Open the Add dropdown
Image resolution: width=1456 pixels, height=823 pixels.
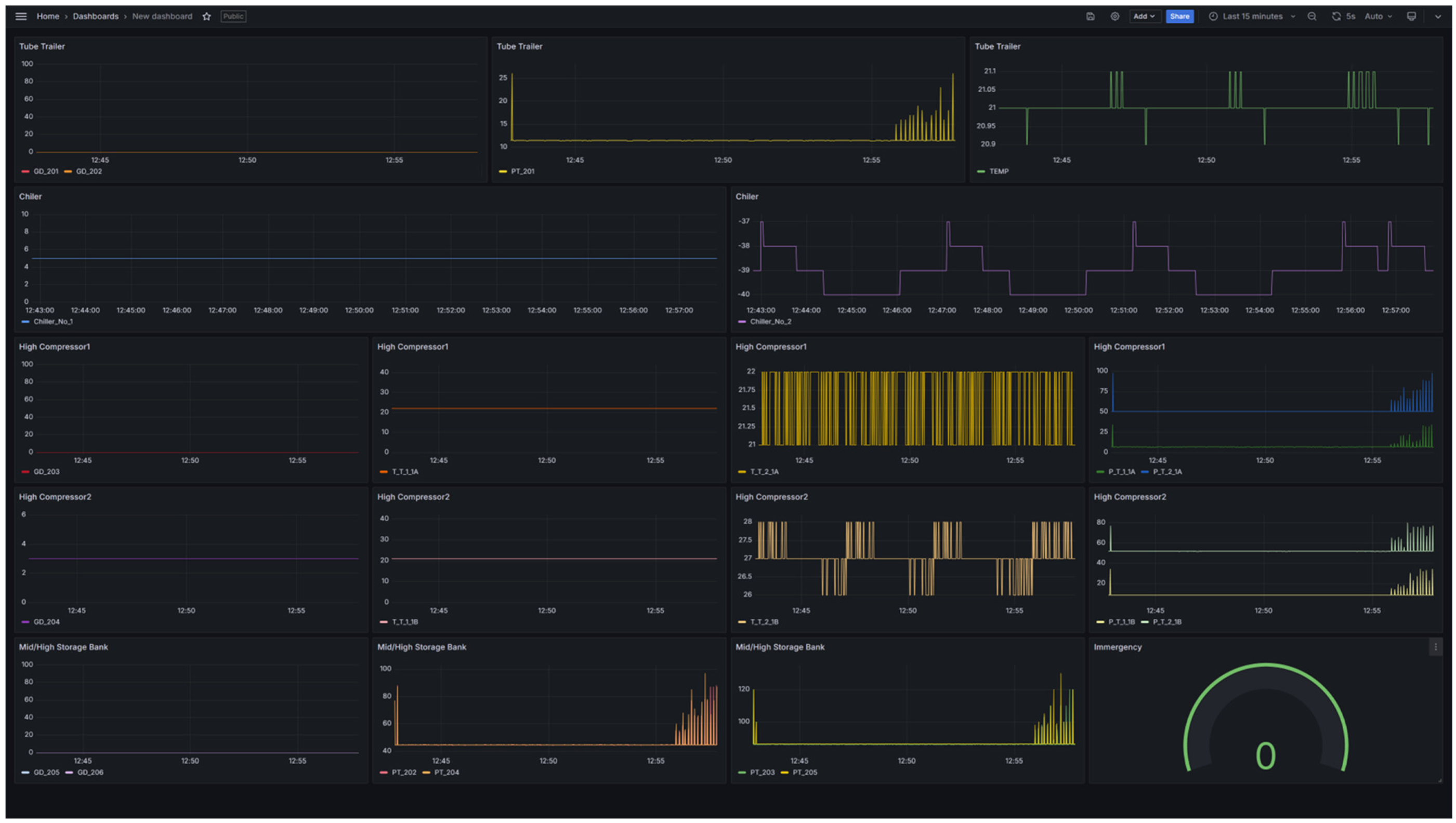pos(1144,17)
